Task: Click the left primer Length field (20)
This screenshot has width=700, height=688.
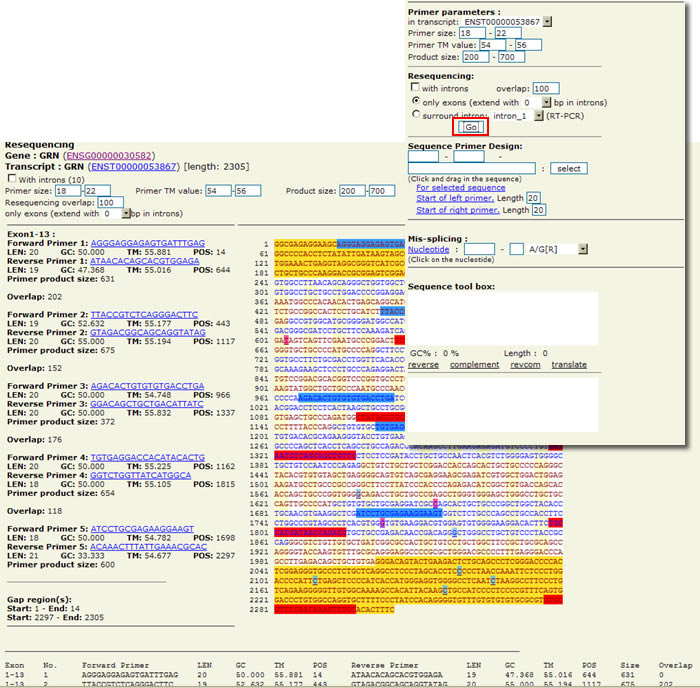Action: tap(533, 198)
